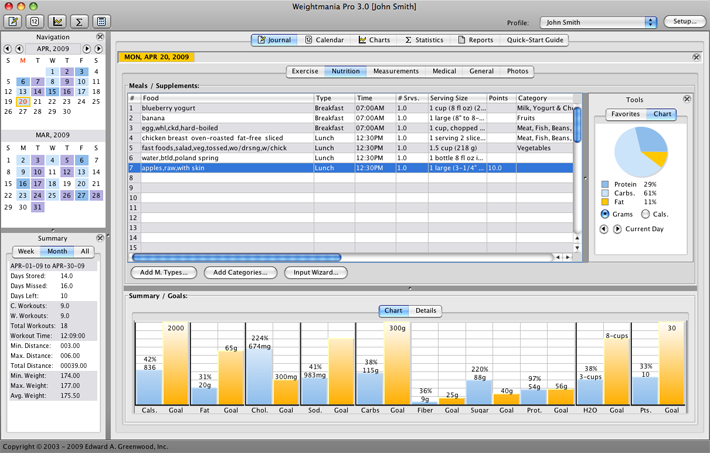Click scroll-right arrow of meals table
Image resolution: width=710 pixels, height=453 pixels.
pyautogui.click(x=567, y=257)
